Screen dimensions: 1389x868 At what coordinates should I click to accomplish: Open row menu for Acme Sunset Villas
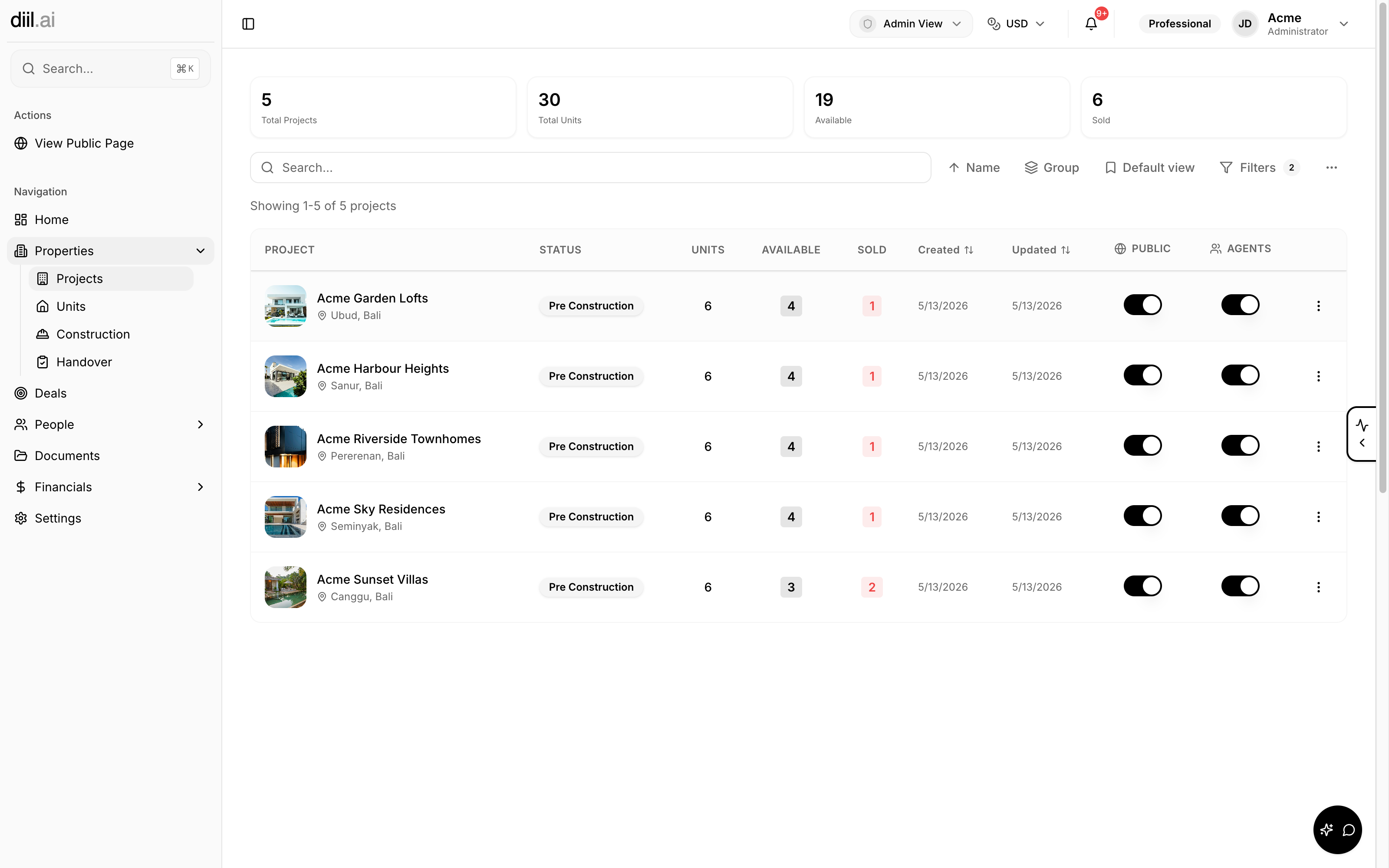pos(1318,587)
